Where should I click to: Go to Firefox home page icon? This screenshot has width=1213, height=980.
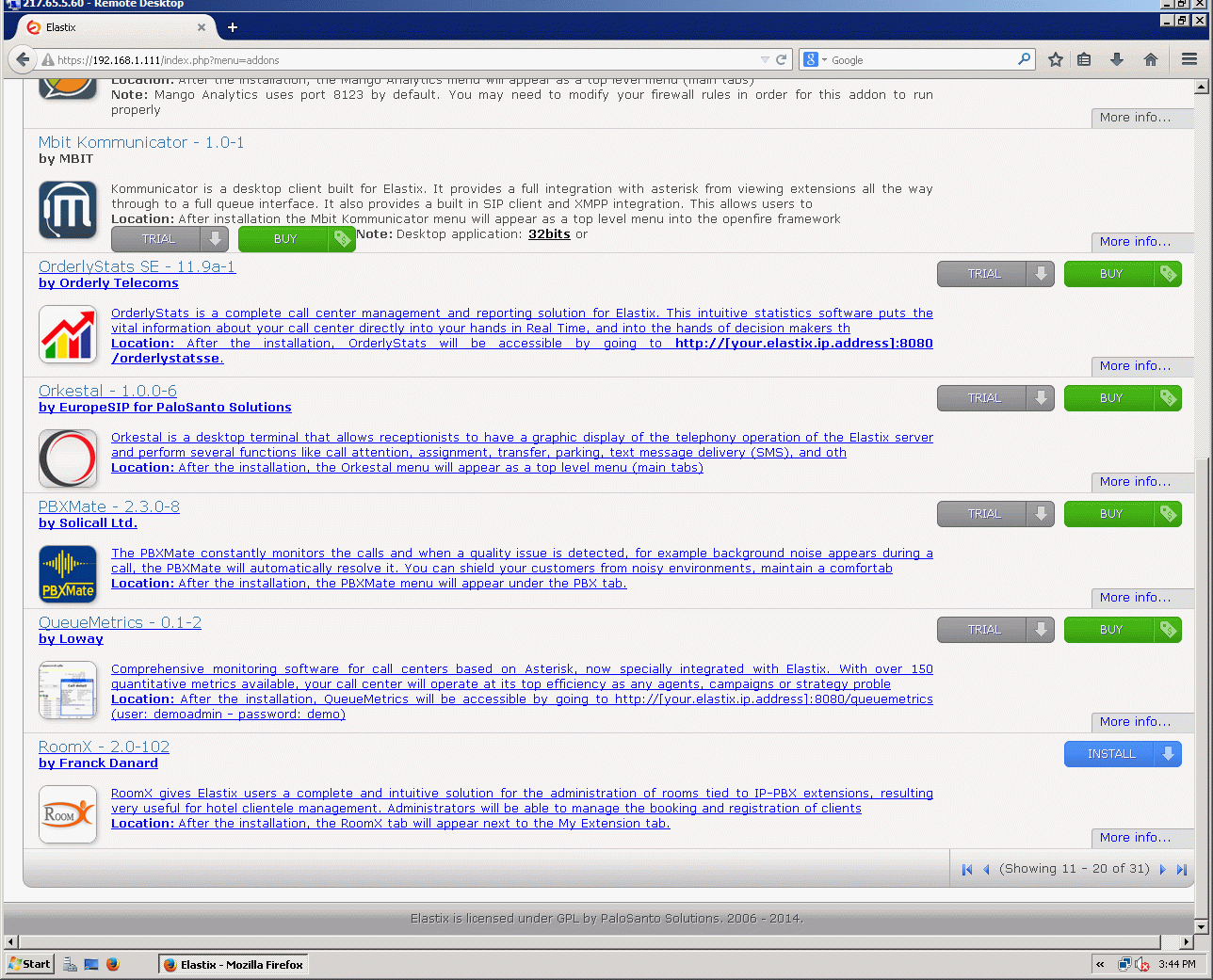1150,59
